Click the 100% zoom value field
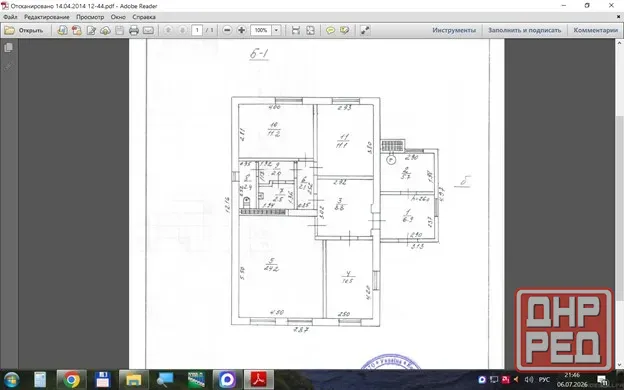This screenshot has width=624, height=390. tap(261, 30)
